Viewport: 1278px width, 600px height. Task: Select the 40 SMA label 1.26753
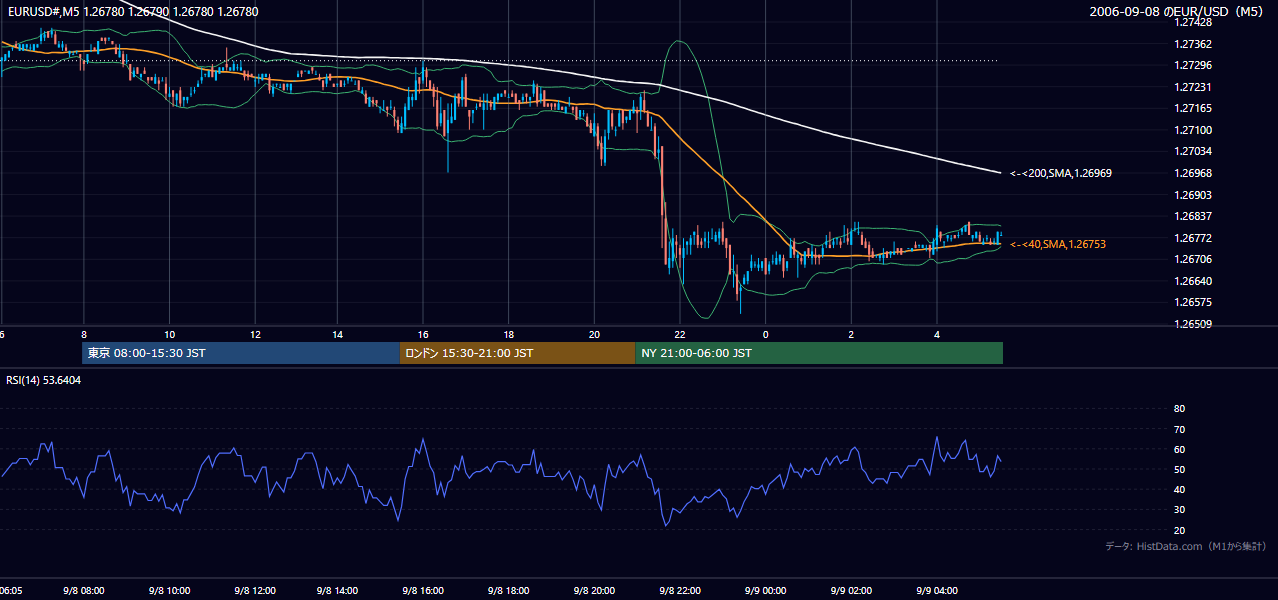[x=1058, y=244]
